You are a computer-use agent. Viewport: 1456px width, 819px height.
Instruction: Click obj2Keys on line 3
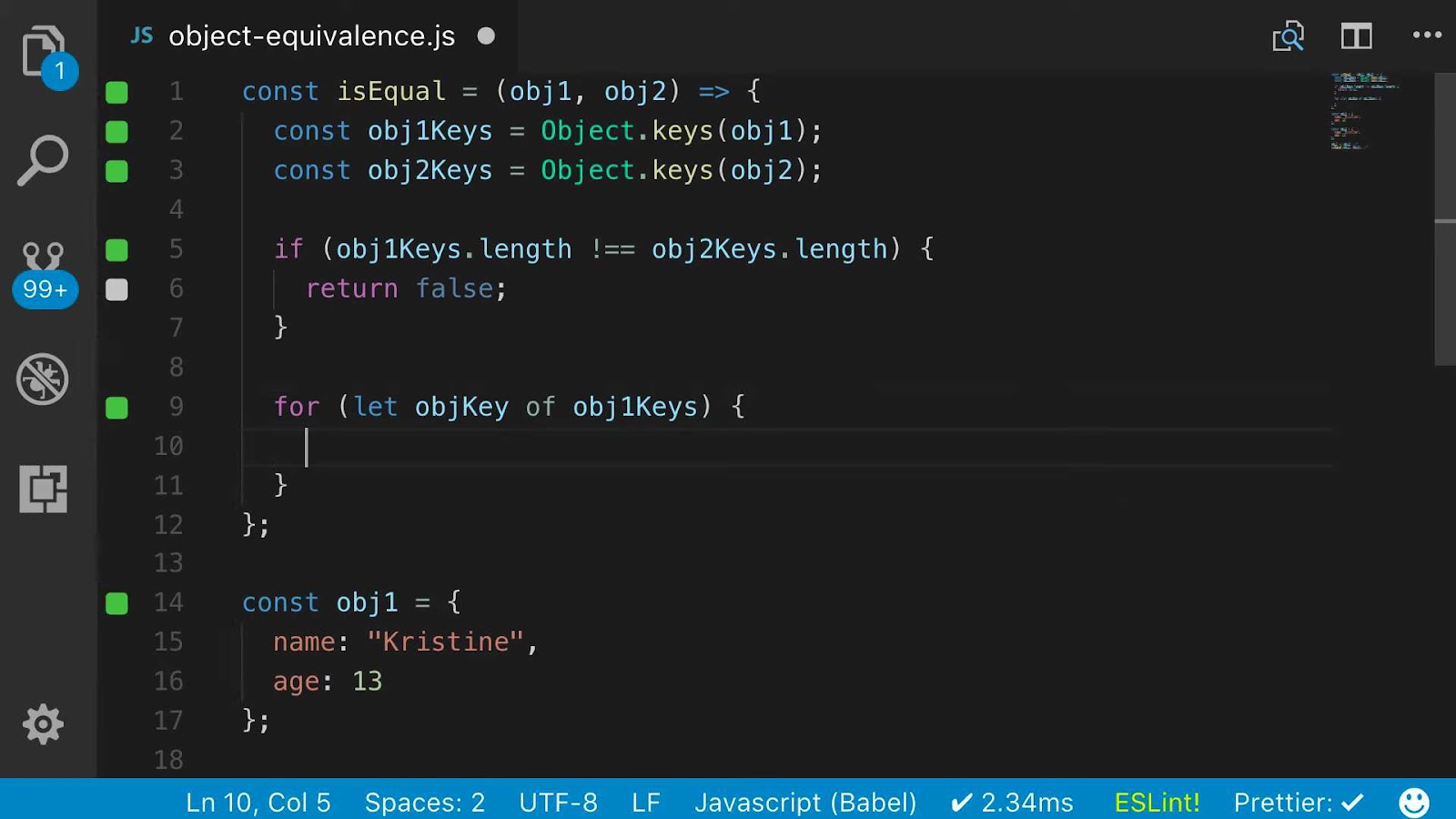(x=430, y=170)
